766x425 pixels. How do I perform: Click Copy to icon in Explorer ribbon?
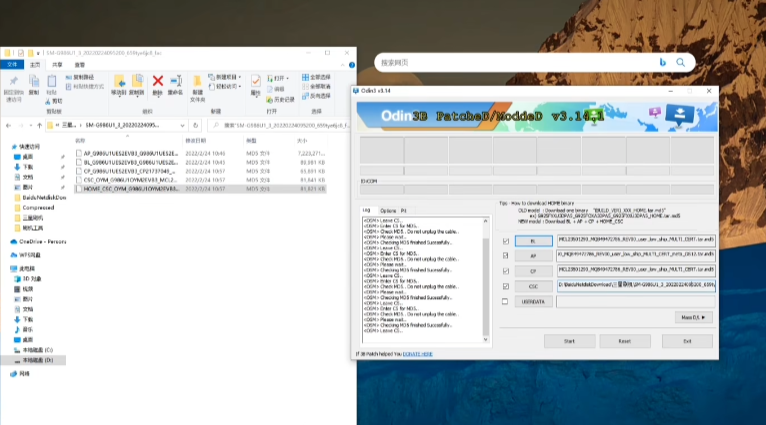click(x=137, y=81)
